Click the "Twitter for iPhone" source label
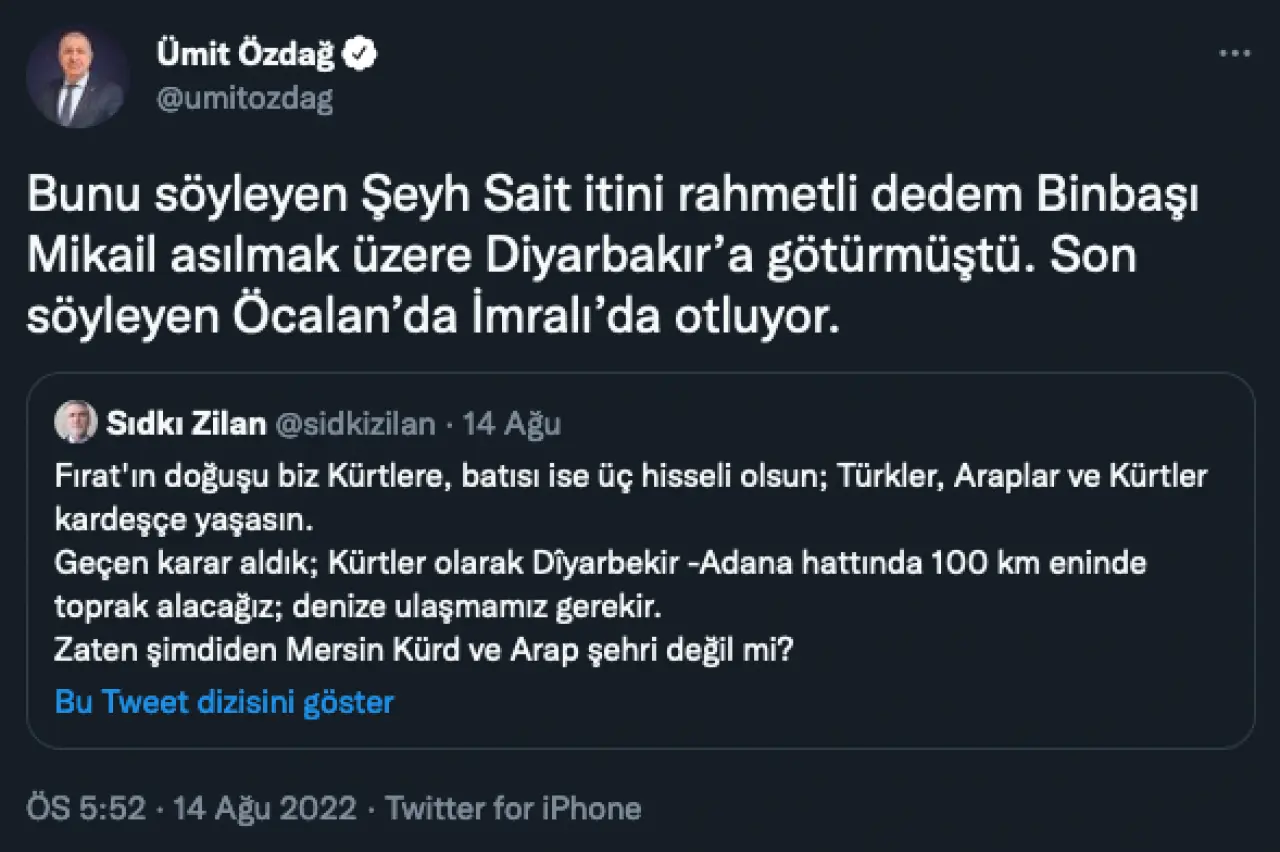The width and height of the screenshot is (1280, 852). tap(513, 807)
